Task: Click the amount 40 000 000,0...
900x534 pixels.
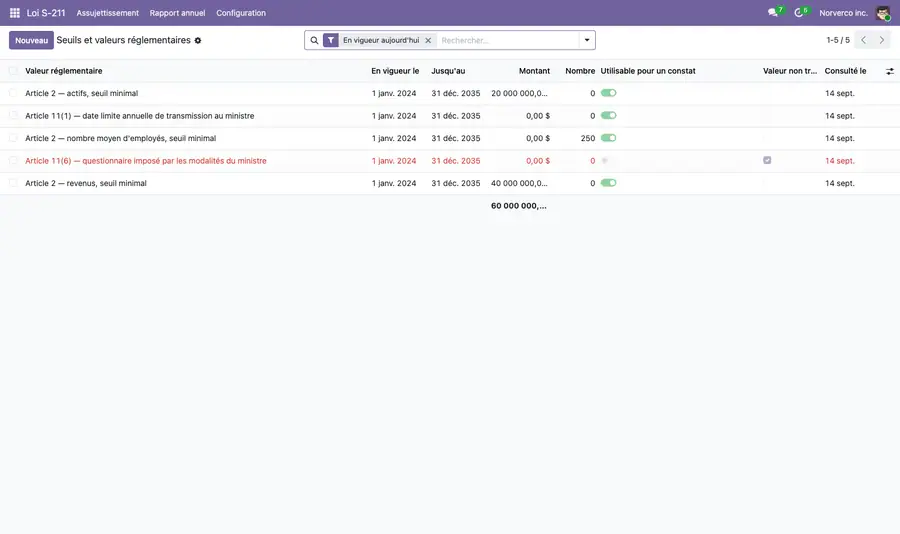Action: pyautogui.click(x=519, y=183)
